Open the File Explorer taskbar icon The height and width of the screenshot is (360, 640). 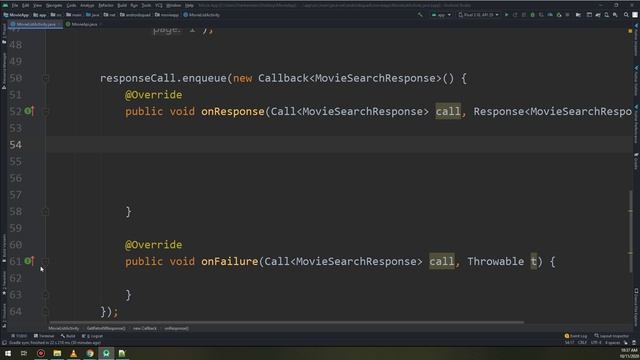[57, 353]
